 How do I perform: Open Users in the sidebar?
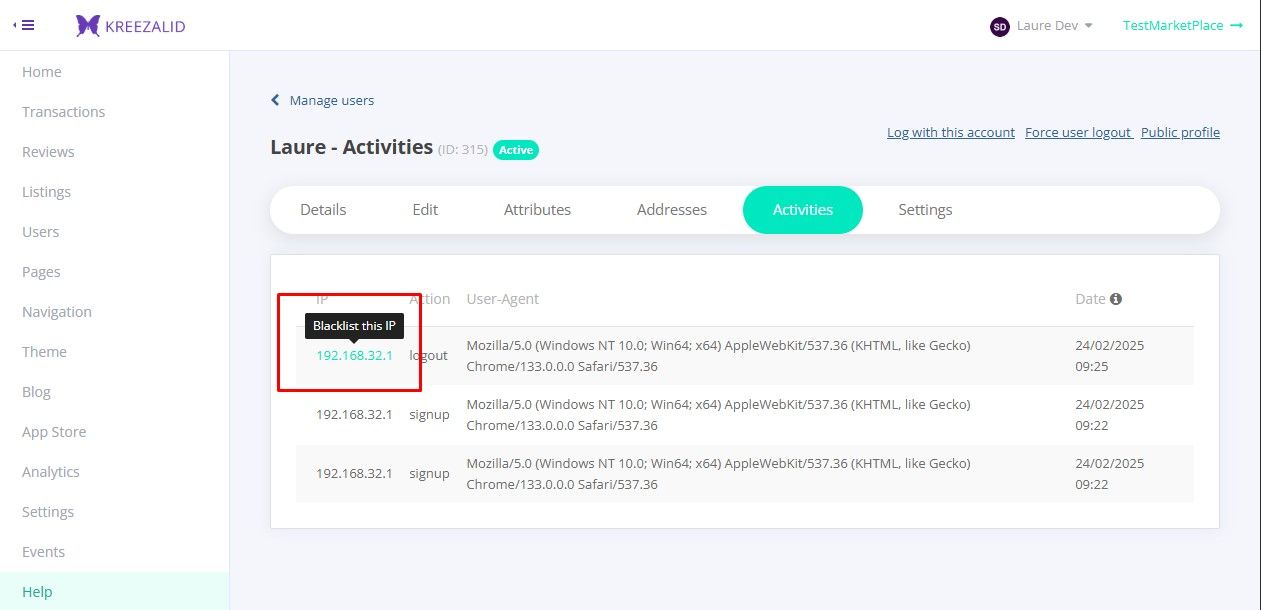(40, 232)
